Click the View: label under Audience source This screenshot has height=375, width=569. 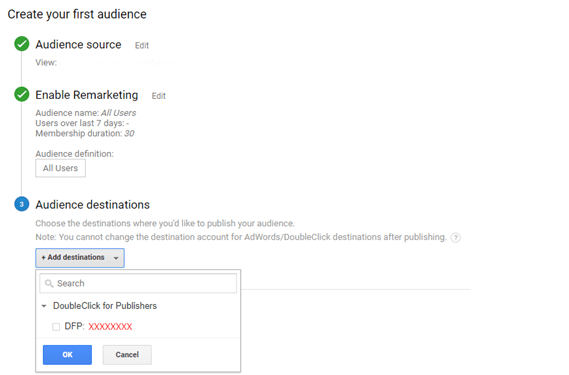(x=46, y=62)
